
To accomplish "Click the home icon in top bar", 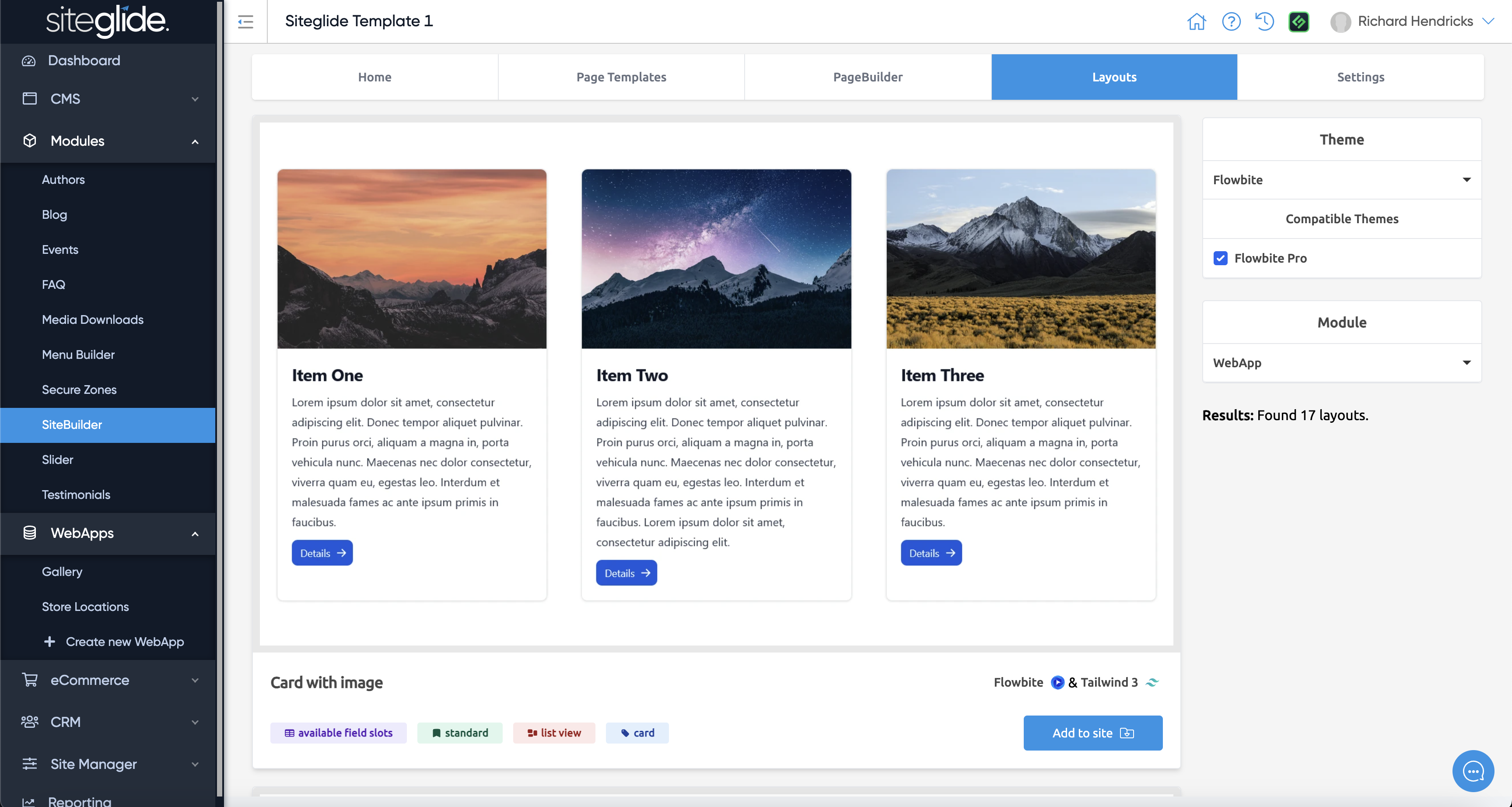I will point(1196,22).
